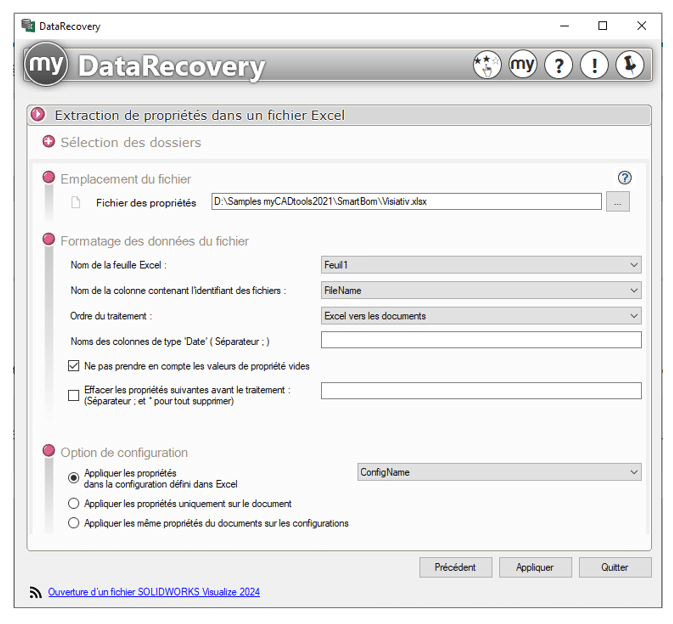This screenshot has width=673, height=624.
Task: Click the DataRecovery title bar app icon
Action: (x=28, y=26)
